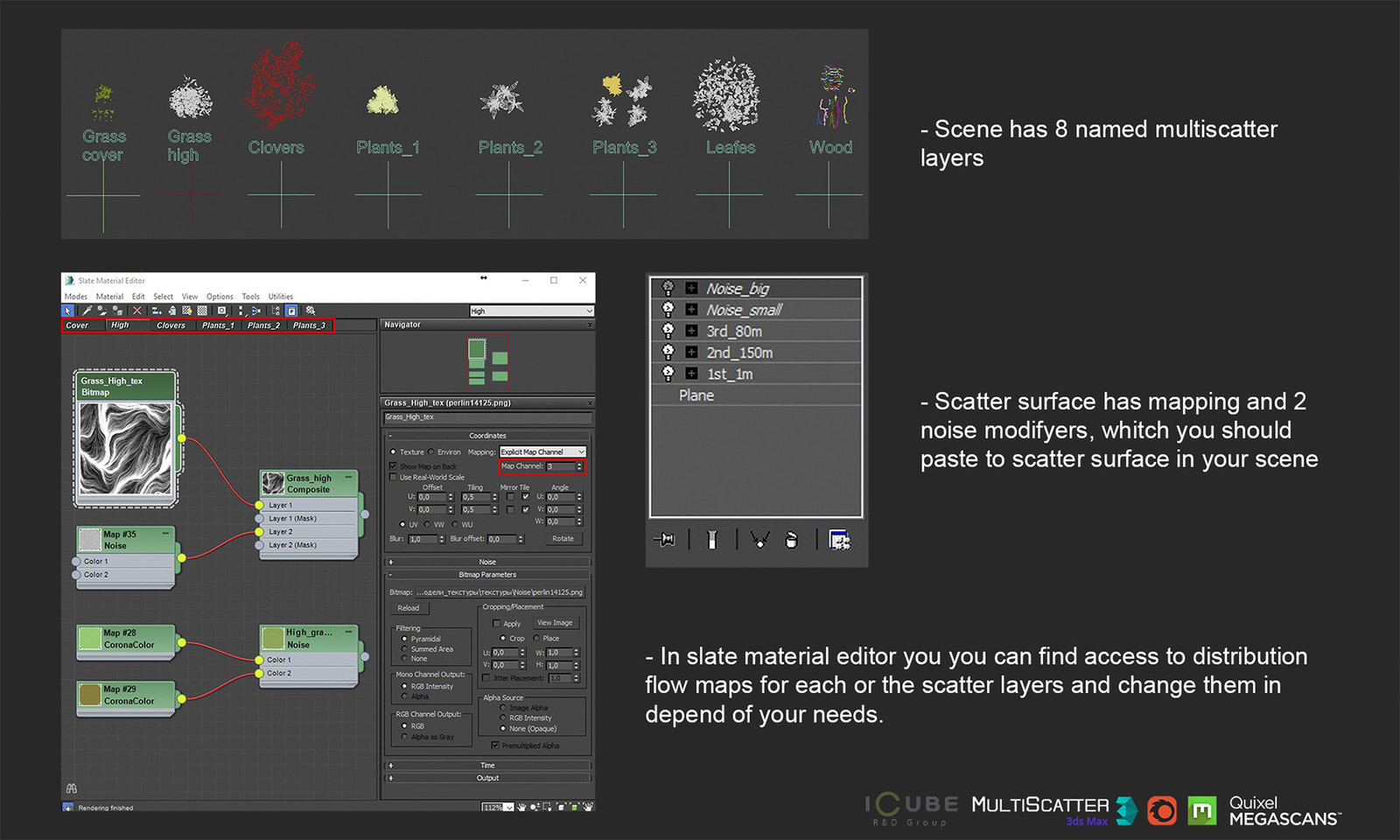Click the Navigator view thumbnail
The width and height of the screenshot is (1400, 840).
487,361
